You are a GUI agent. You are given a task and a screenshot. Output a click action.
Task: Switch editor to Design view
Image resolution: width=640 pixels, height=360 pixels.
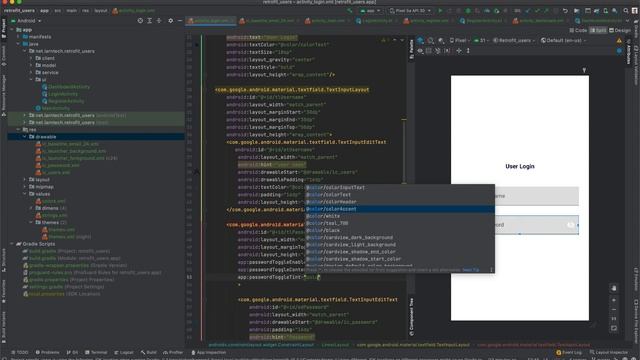620,30
